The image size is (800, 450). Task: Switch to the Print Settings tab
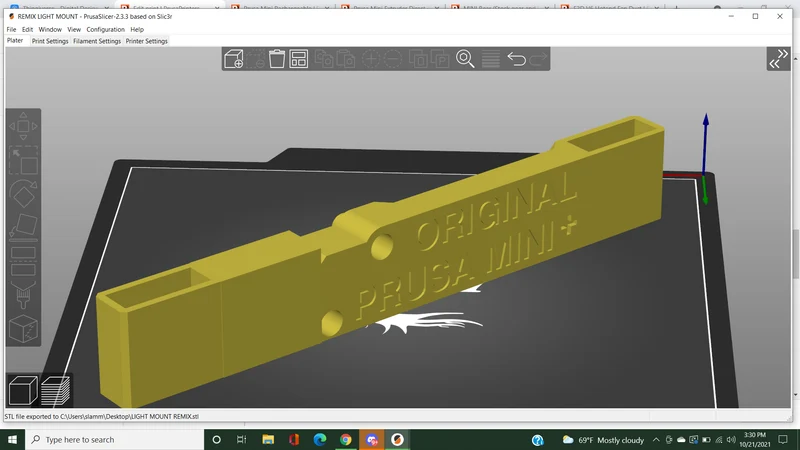pyautogui.click(x=49, y=41)
